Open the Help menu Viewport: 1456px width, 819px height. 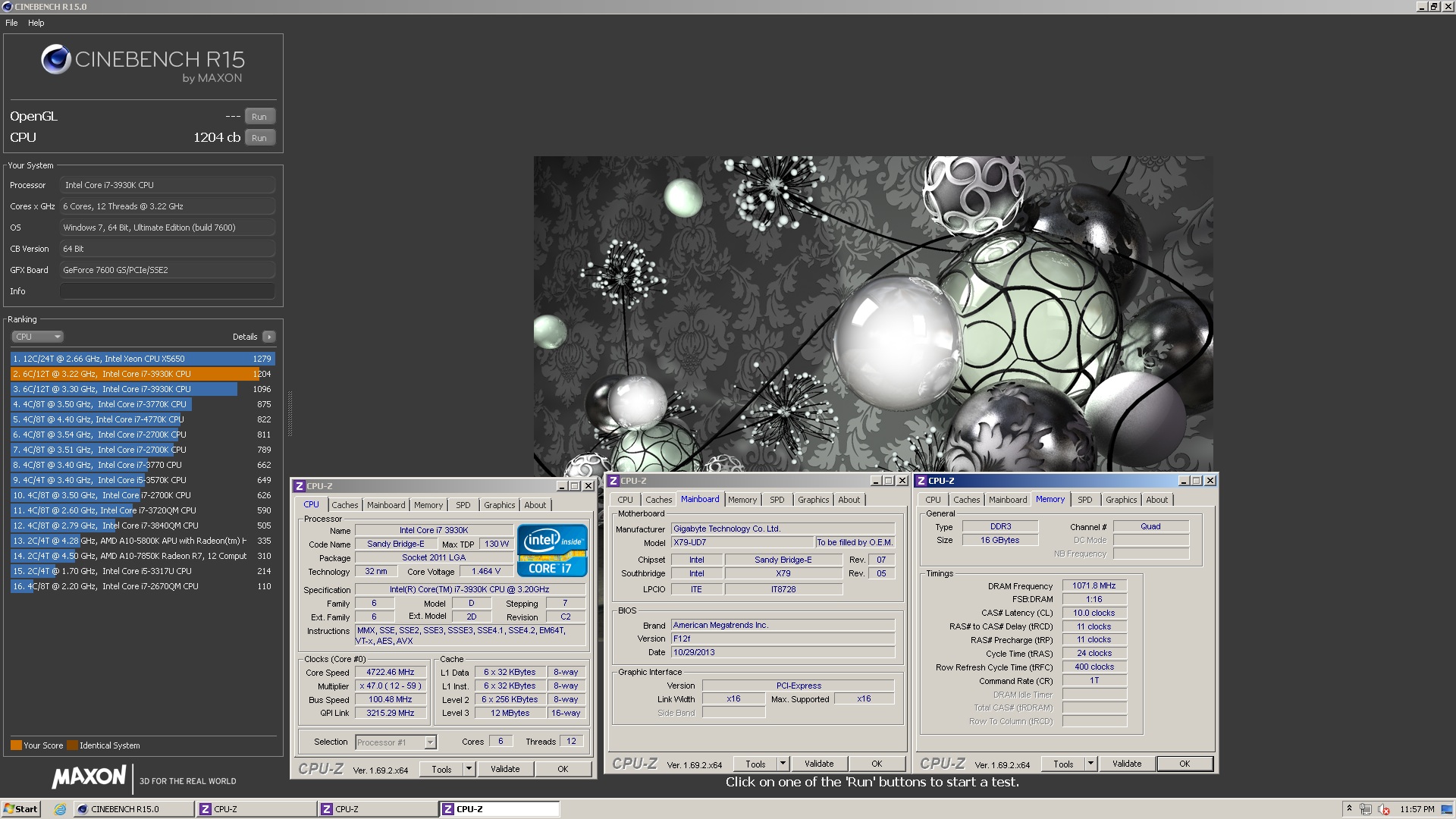36,23
